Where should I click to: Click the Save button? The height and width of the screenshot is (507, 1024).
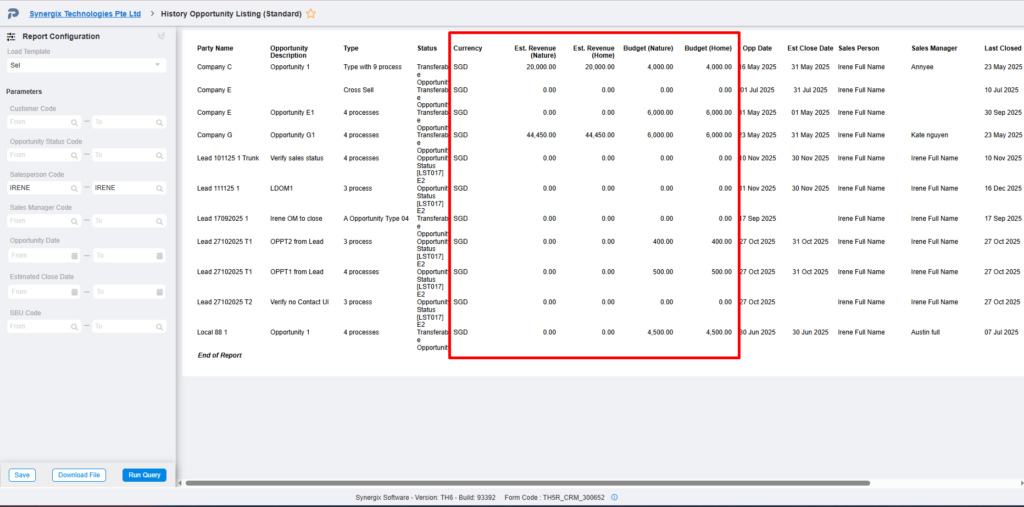(22, 475)
